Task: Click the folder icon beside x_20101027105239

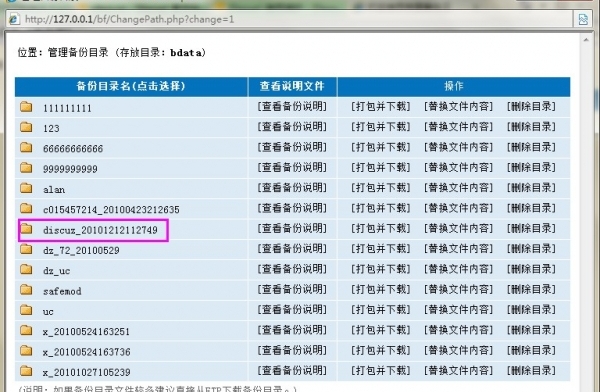Action: (26, 371)
